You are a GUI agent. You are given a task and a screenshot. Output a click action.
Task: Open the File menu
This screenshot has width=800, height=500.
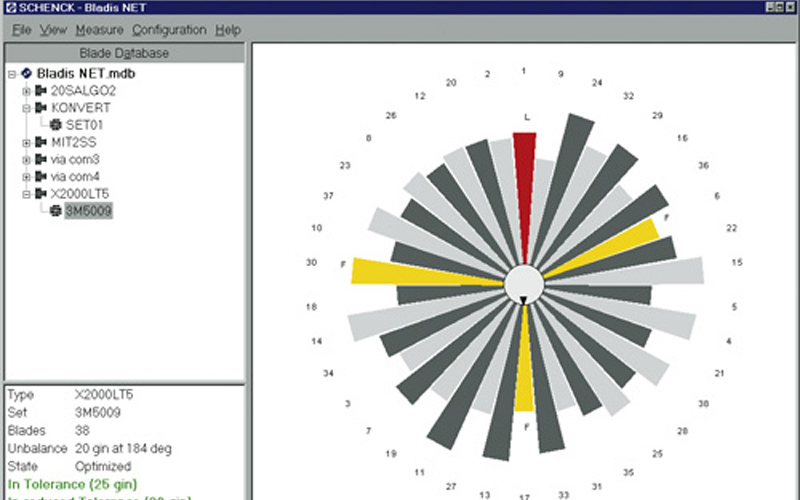(x=21, y=30)
